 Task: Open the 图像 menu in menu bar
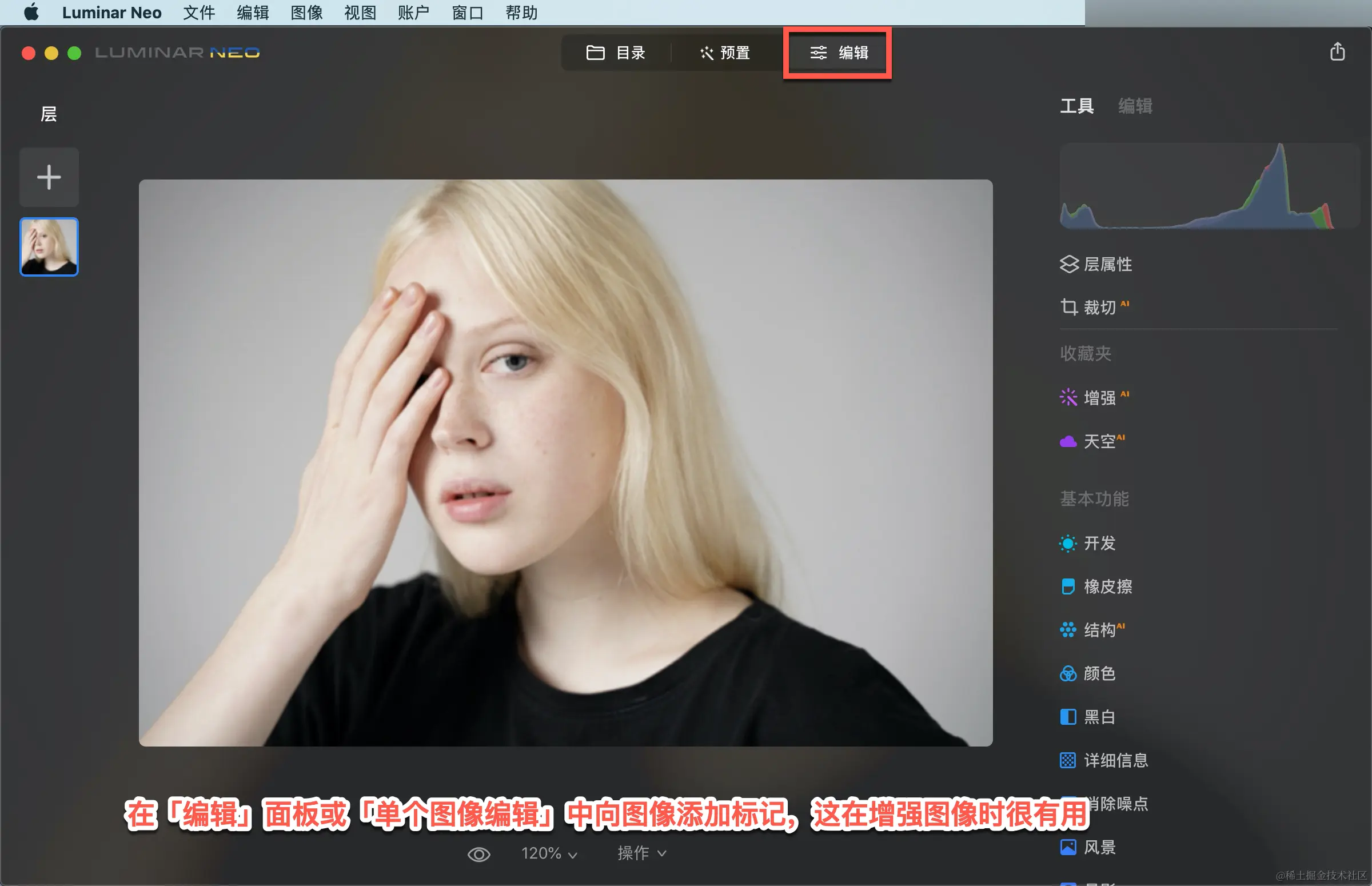pos(306,13)
